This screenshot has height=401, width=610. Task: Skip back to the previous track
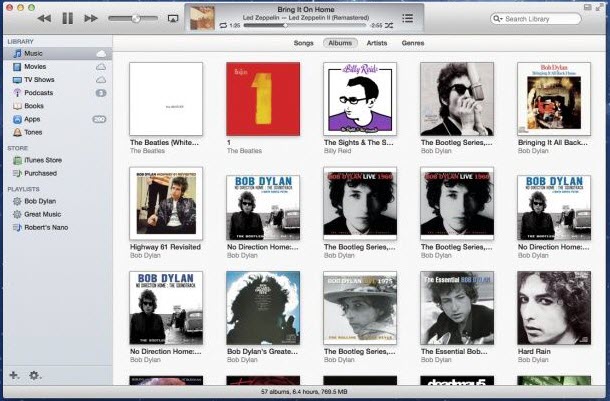(44, 18)
